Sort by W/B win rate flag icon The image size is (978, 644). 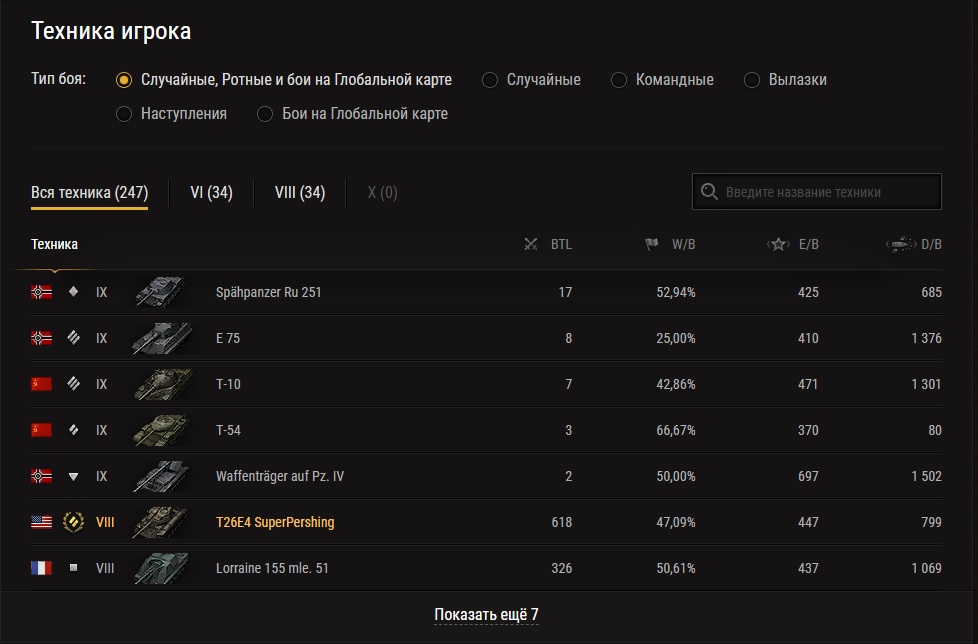(651, 244)
